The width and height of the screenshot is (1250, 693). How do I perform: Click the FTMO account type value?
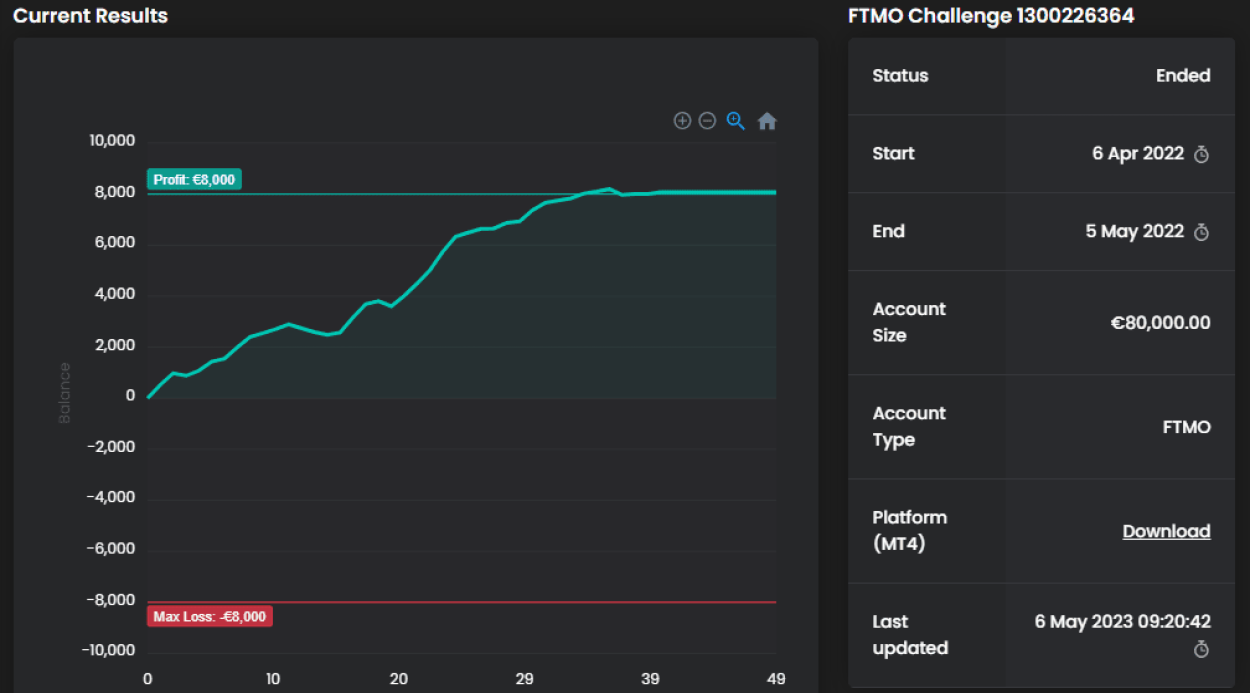coord(1186,427)
